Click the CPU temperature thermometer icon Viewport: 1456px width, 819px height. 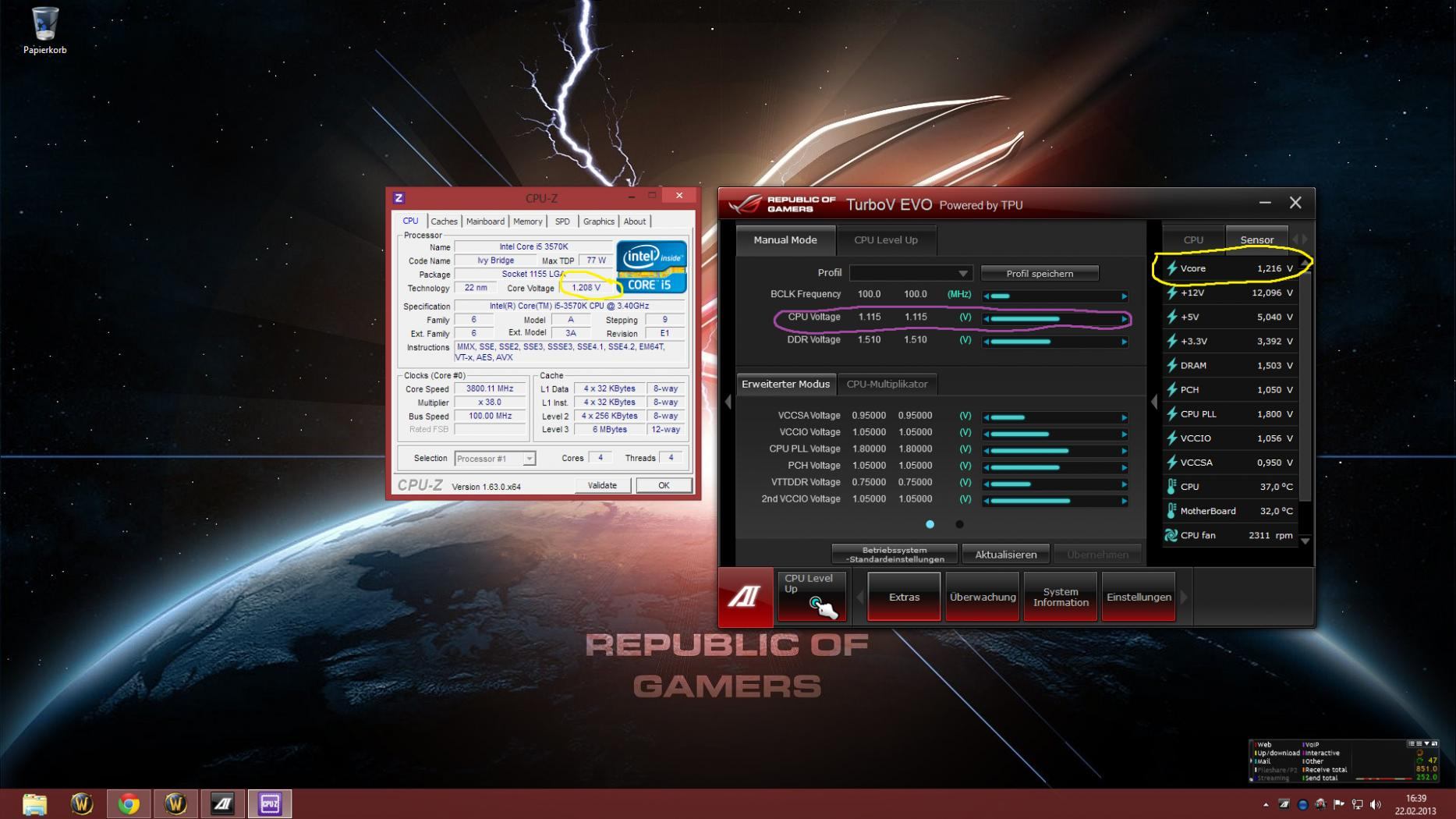pyautogui.click(x=1171, y=487)
